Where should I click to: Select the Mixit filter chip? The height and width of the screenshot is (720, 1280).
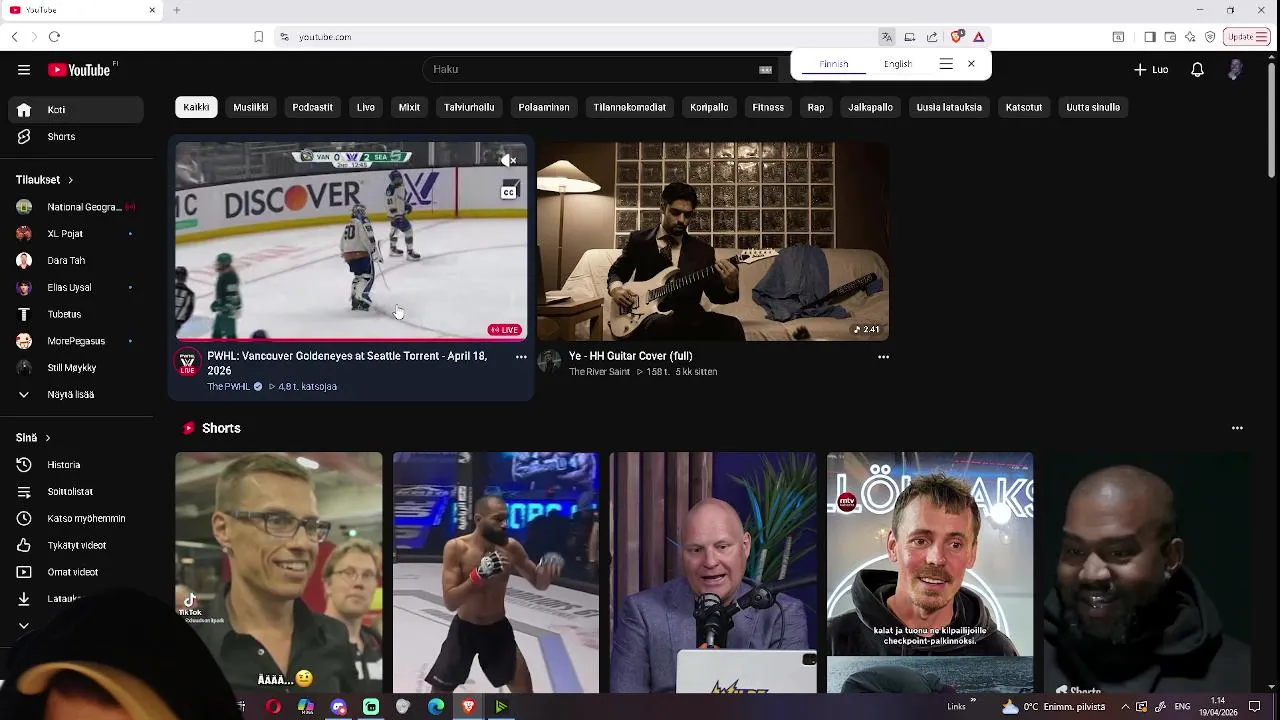409,107
